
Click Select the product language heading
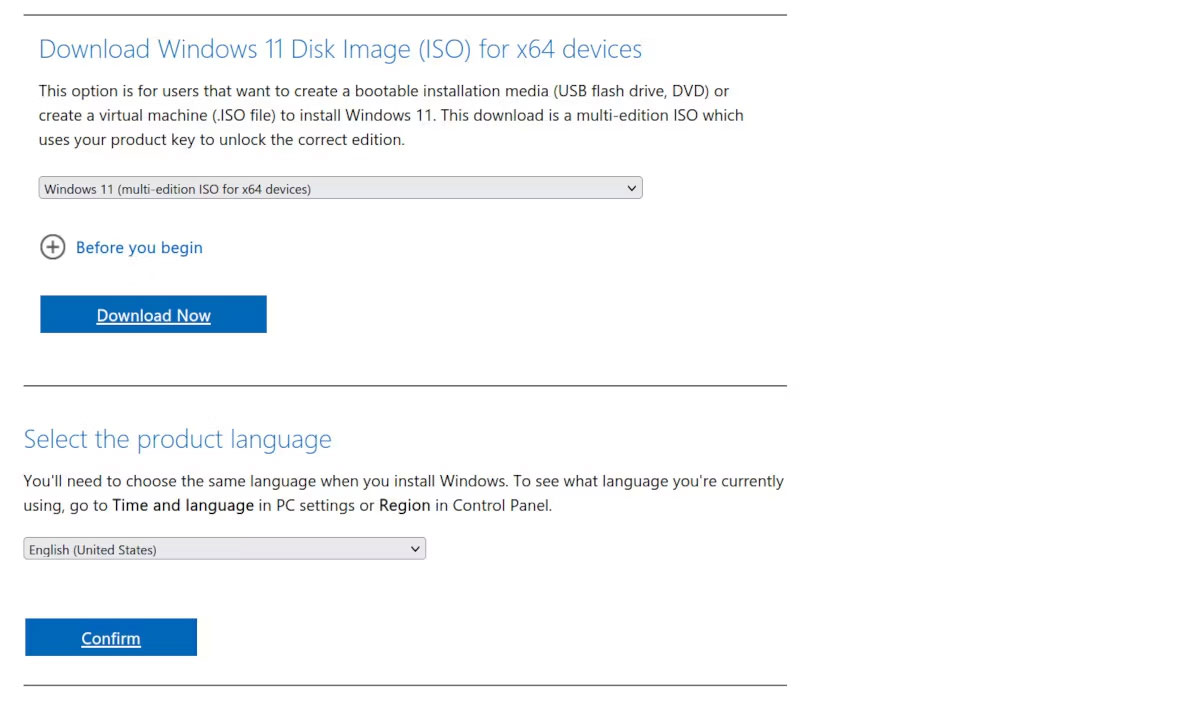pos(177,438)
